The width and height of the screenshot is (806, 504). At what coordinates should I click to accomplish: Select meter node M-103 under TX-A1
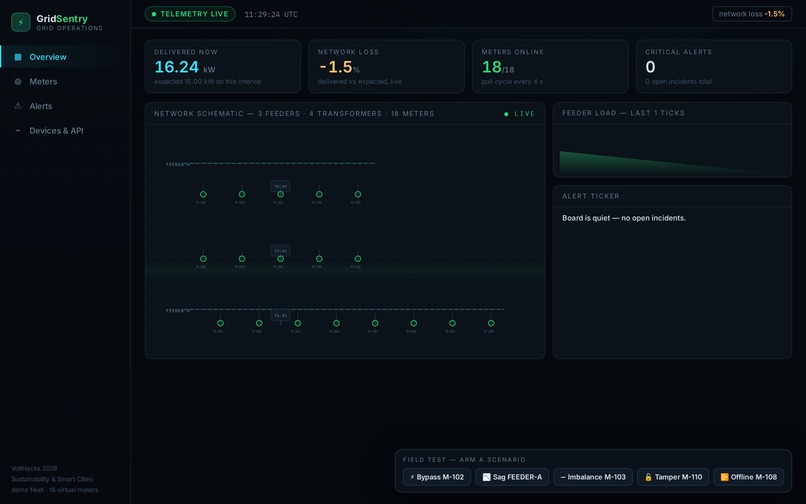280,194
